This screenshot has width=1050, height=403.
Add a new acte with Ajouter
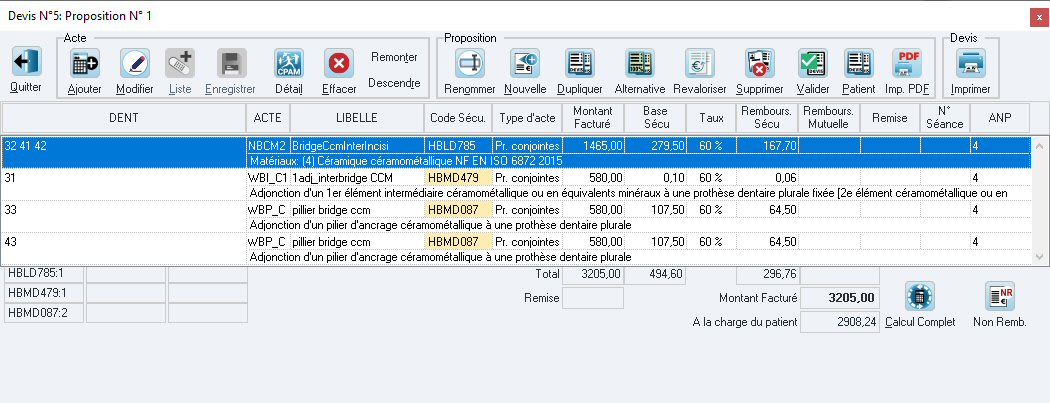click(x=85, y=65)
